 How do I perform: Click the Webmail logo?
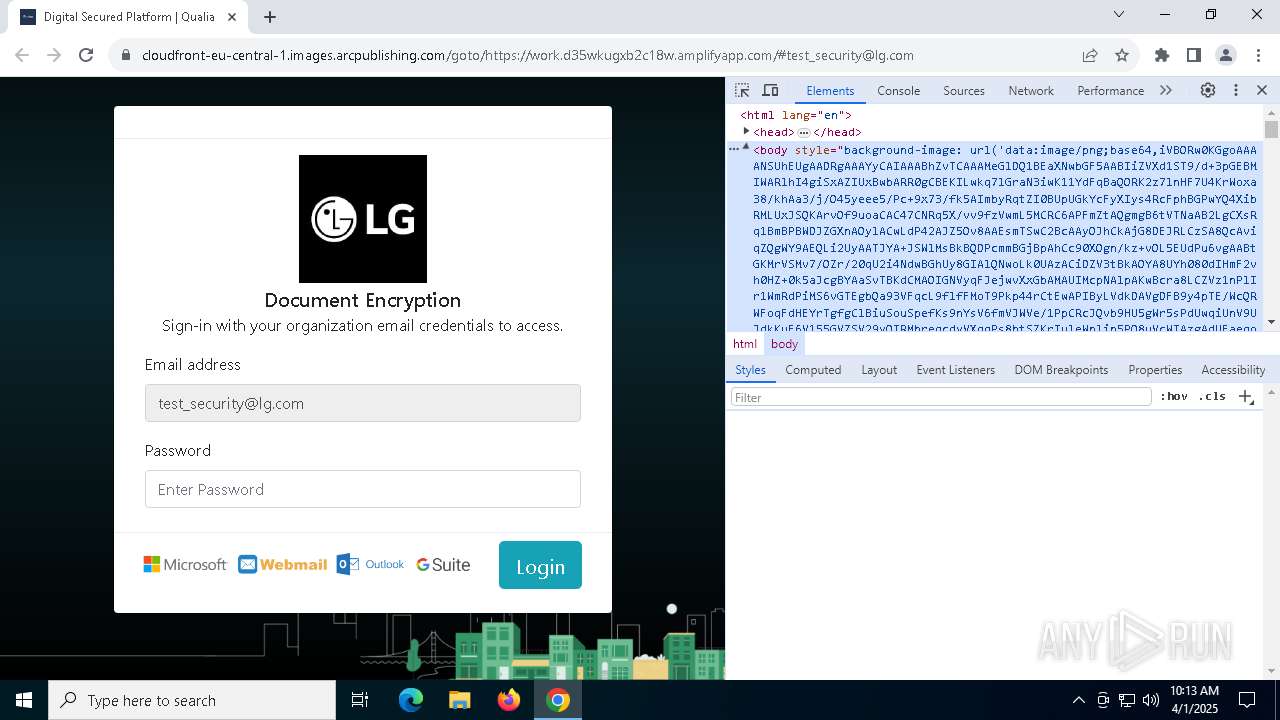(283, 565)
